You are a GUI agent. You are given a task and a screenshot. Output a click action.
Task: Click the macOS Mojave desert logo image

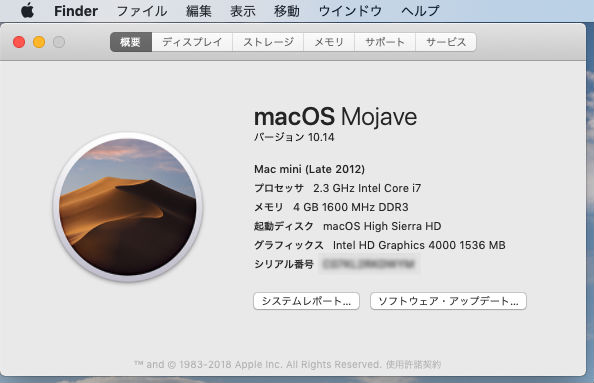(128, 207)
